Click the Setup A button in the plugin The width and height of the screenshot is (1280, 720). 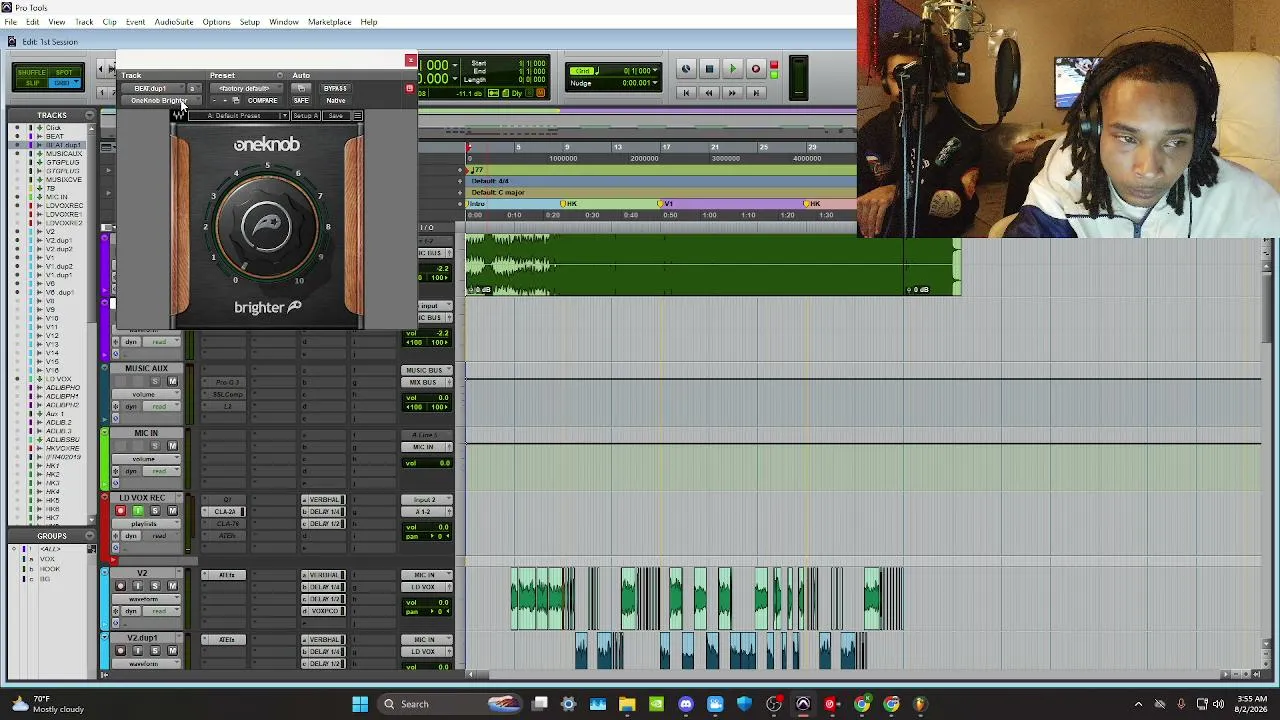305,116
